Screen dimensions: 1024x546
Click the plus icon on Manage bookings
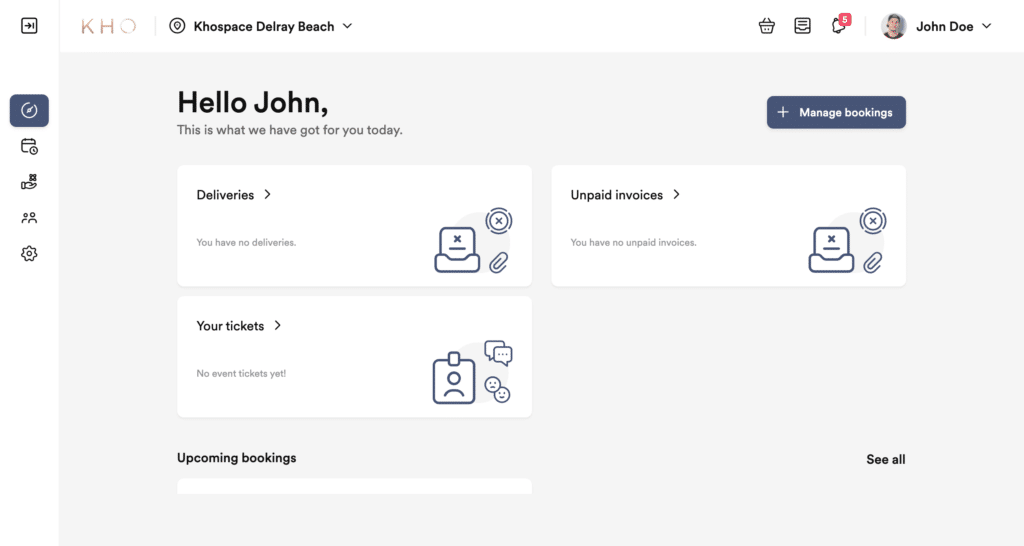782,112
